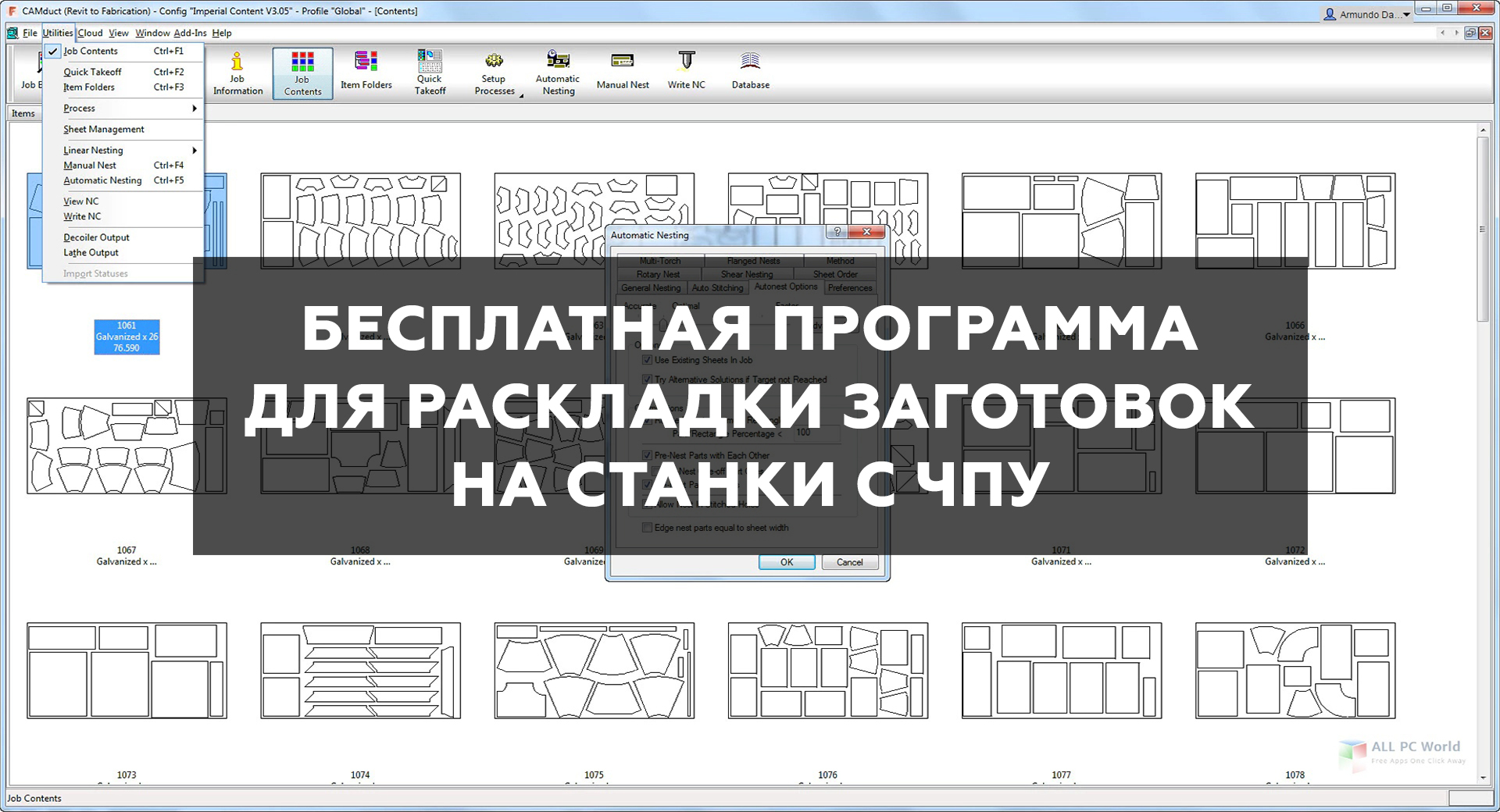
Task: Open the Window menu
Action: point(152,33)
